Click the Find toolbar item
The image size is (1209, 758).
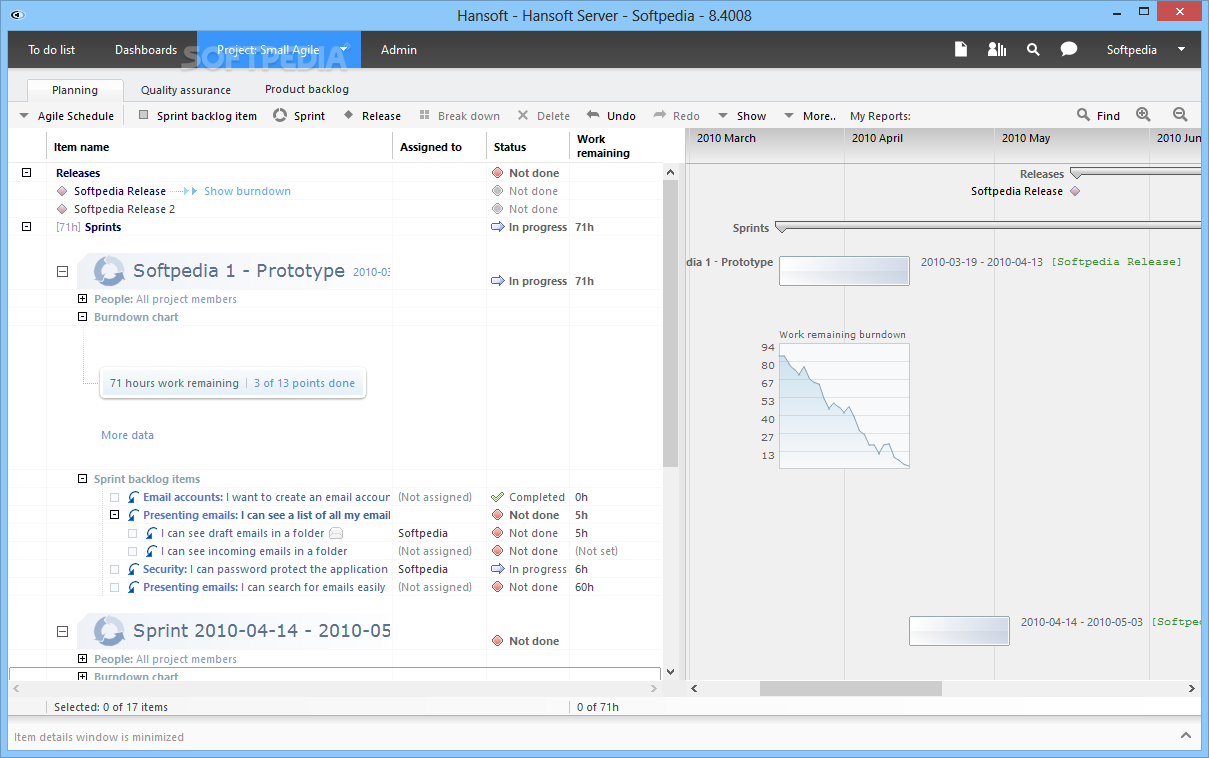tap(1098, 116)
